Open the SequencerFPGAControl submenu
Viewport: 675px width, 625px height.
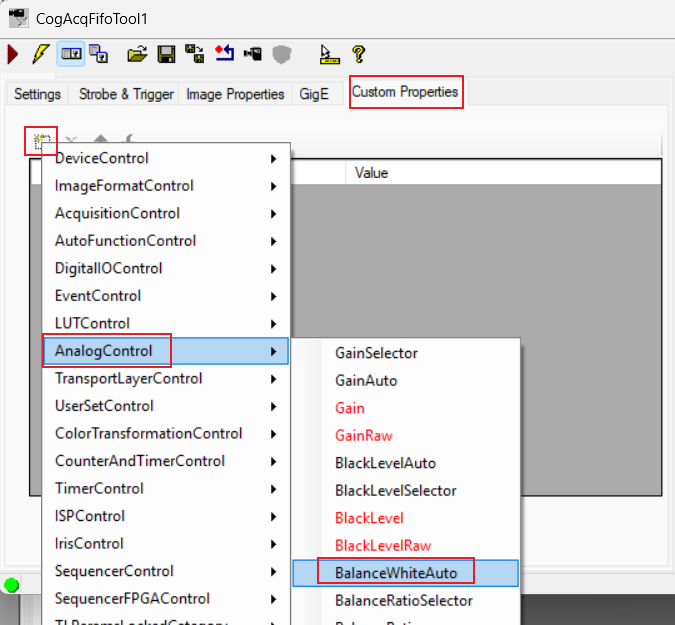point(166,599)
